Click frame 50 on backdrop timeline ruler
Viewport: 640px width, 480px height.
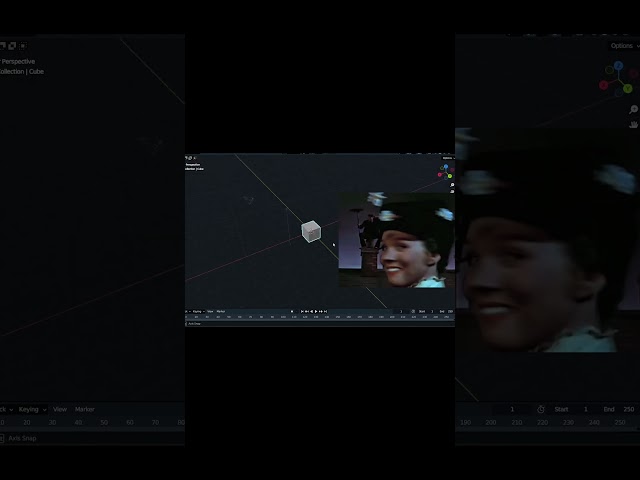tap(104, 422)
